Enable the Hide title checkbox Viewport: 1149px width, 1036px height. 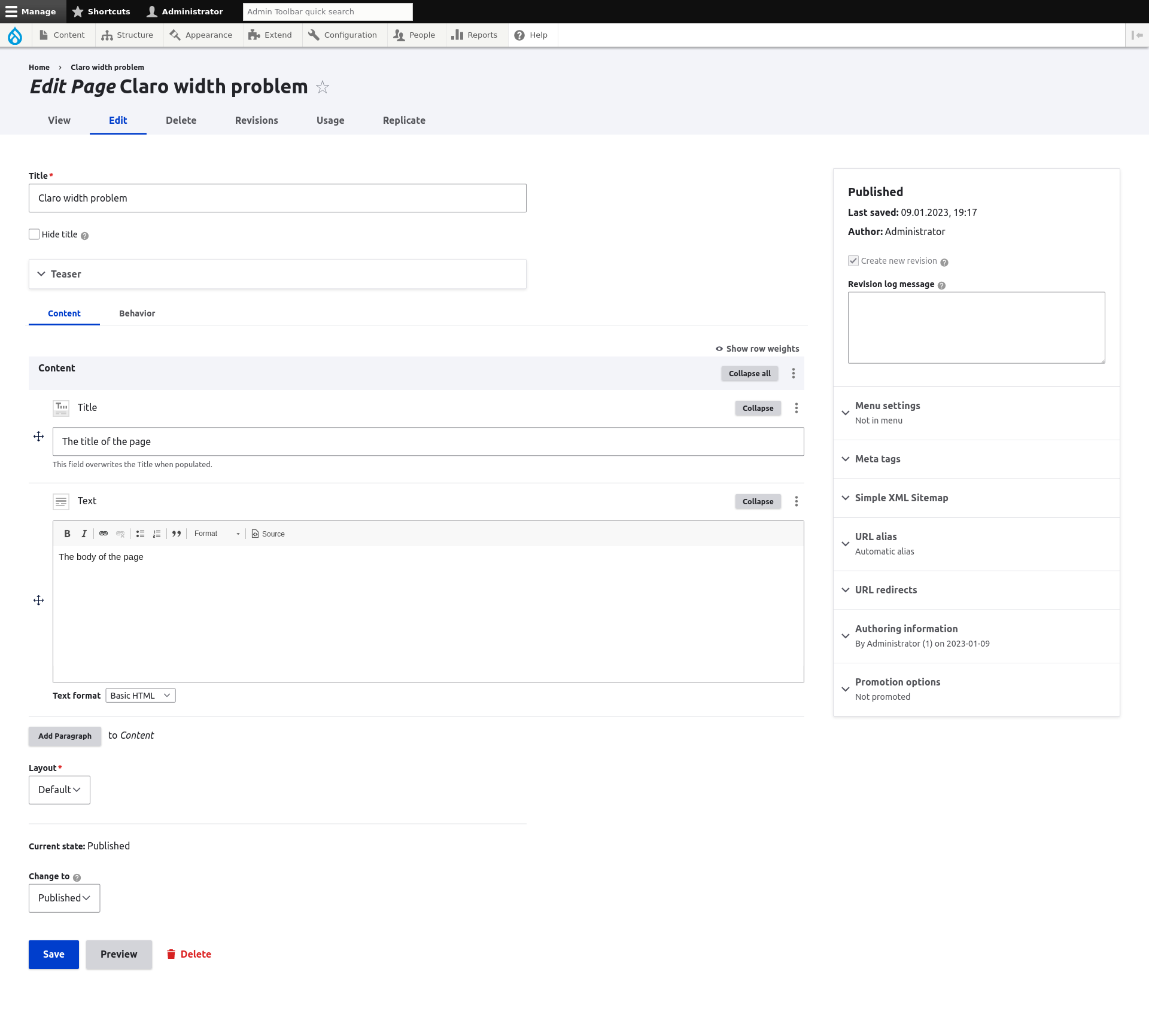click(34, 234)
